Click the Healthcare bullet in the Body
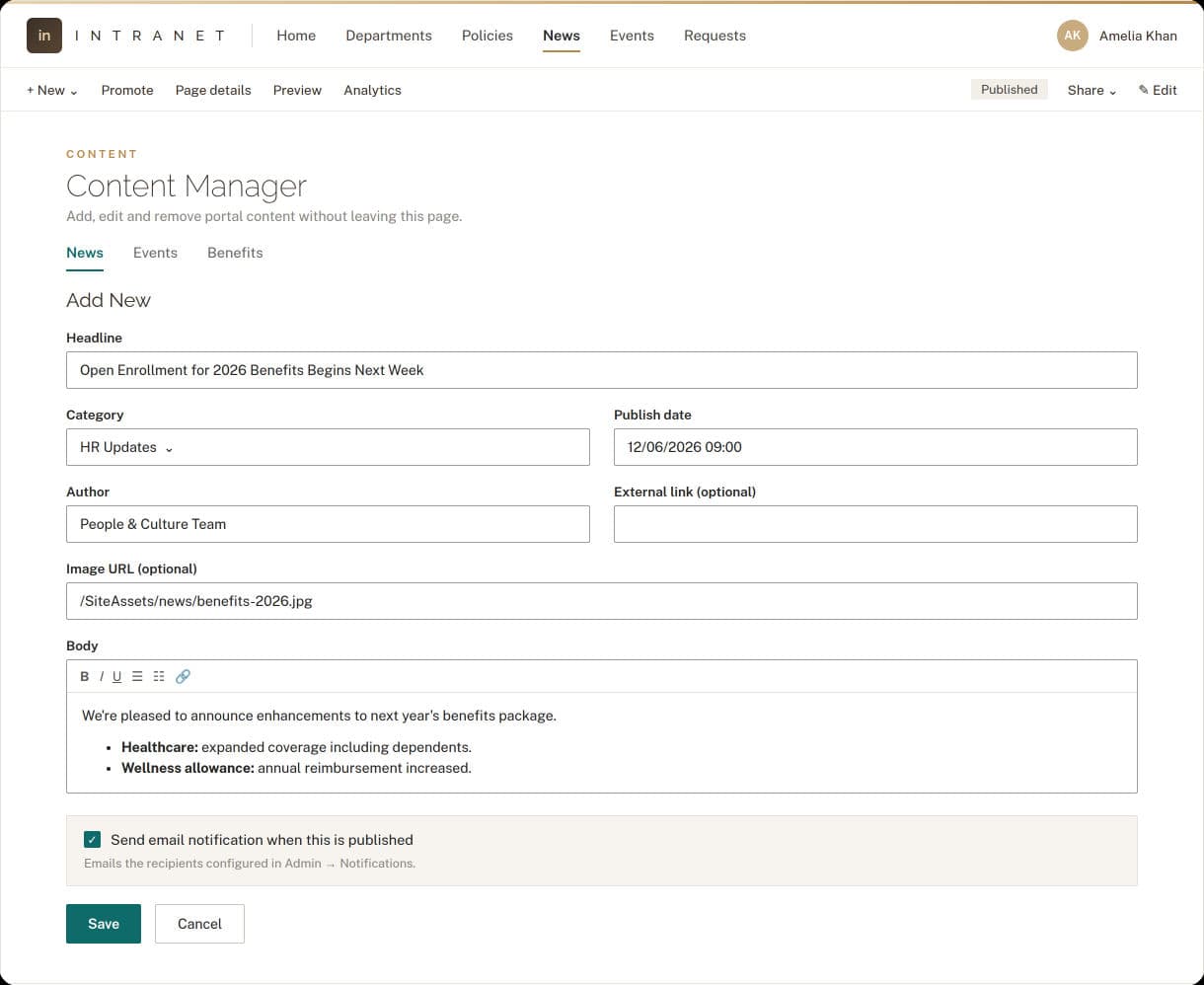The image size is (1204, 985). click(296, 747)
